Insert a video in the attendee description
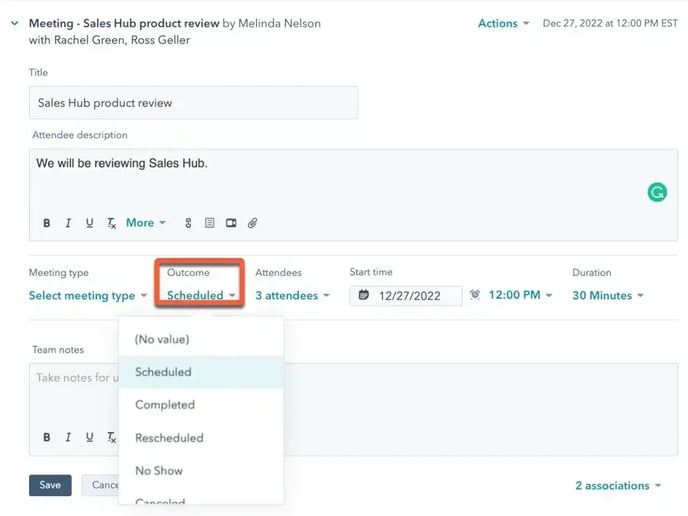The width and height of the screenshot is (688, 516). click(231, 223)
